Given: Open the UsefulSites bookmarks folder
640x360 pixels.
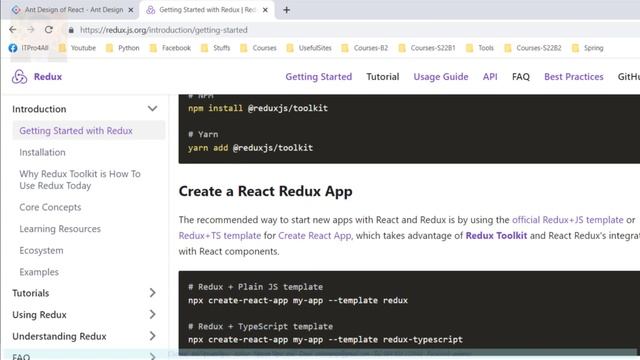Looking at the screenshot, I should 309,48.
